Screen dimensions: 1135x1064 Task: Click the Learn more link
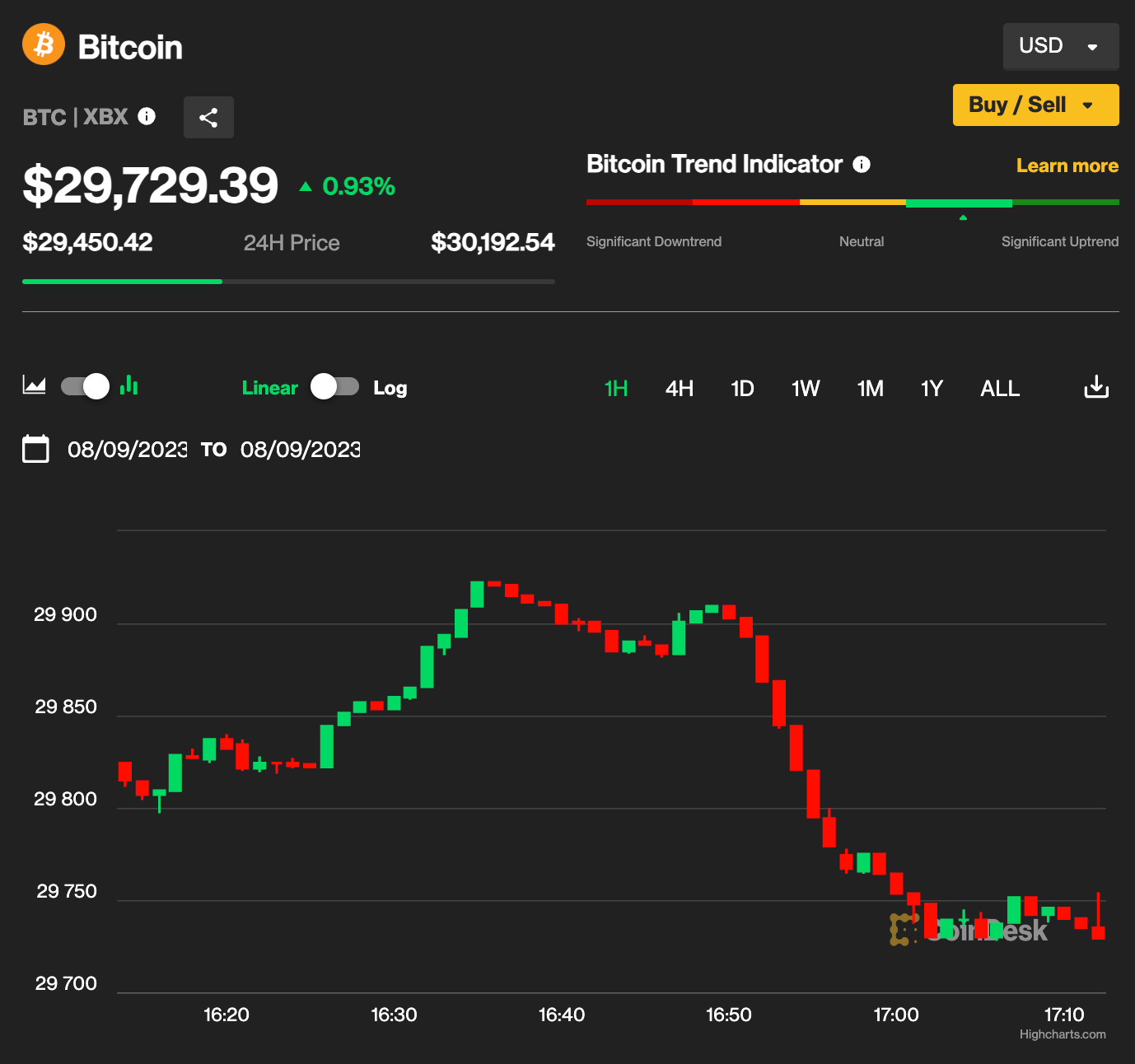1067,165
